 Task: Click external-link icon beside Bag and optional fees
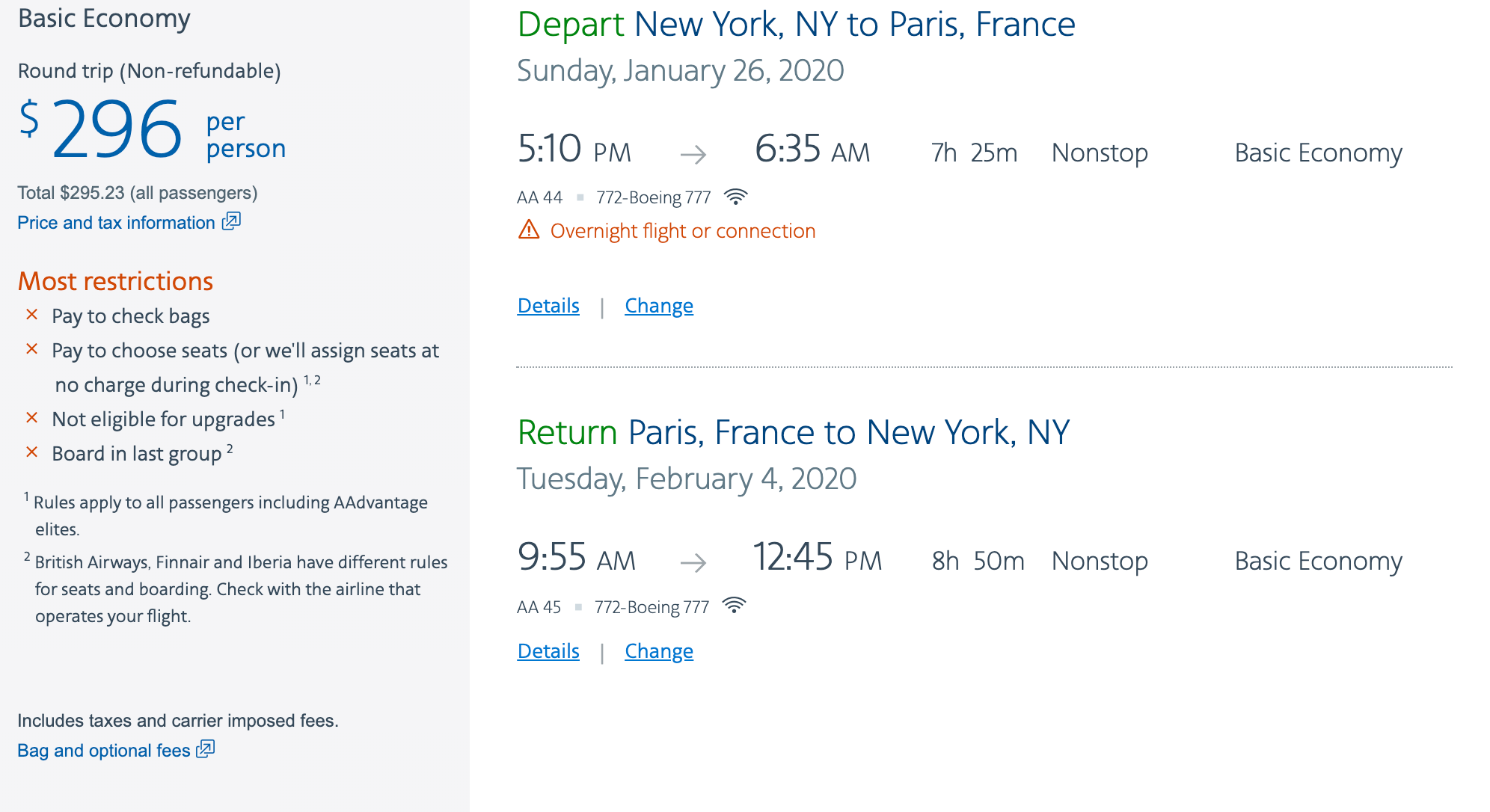206,749
